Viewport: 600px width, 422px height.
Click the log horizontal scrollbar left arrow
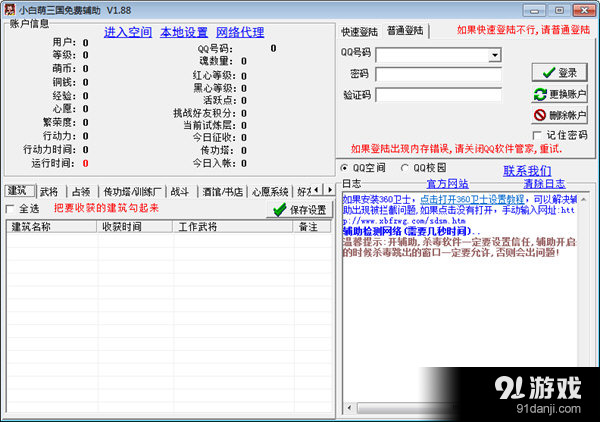point(349,408)
